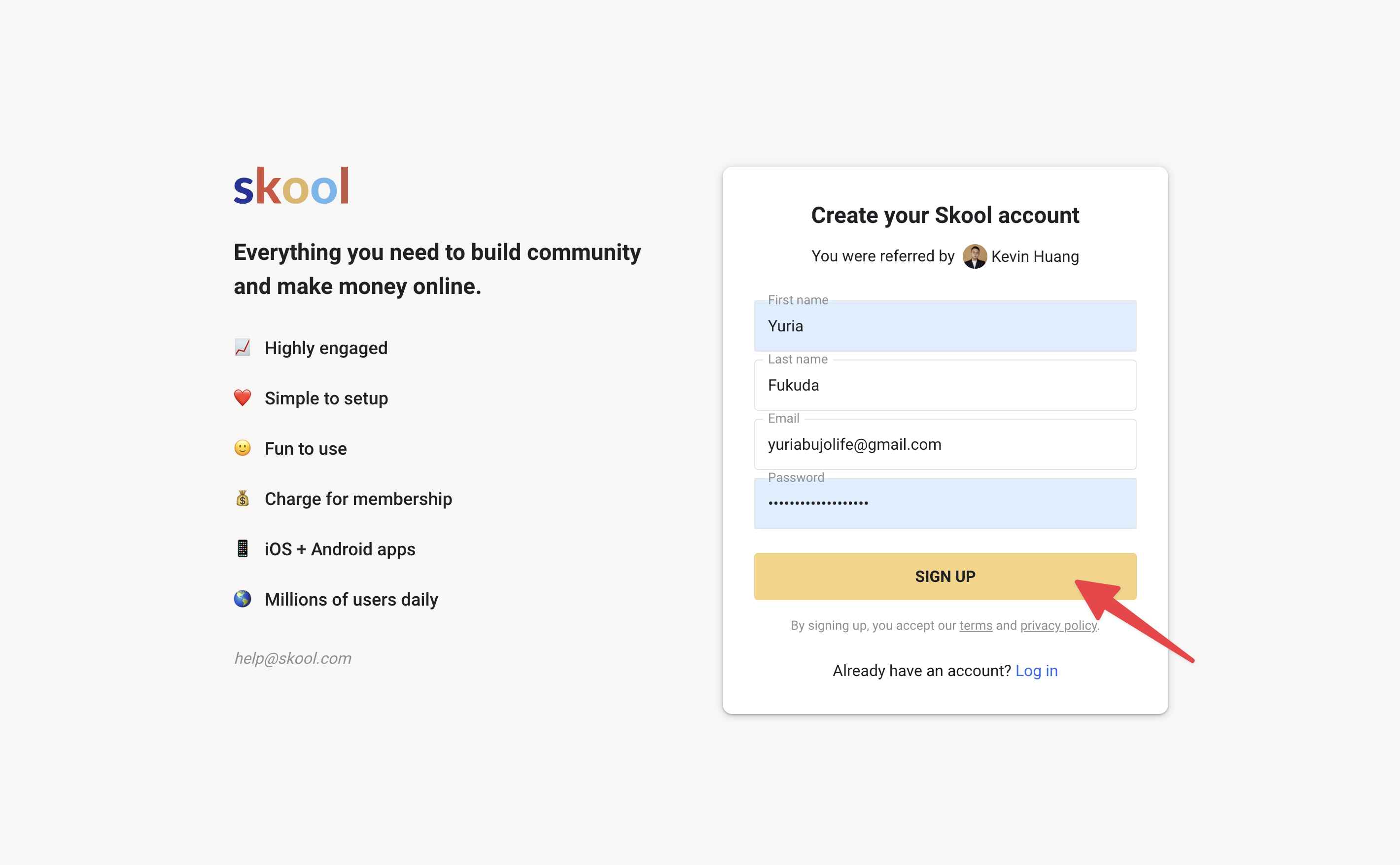Click the skool logo
This screenshot has height=865, width=1400.
(x=291, y=185)
